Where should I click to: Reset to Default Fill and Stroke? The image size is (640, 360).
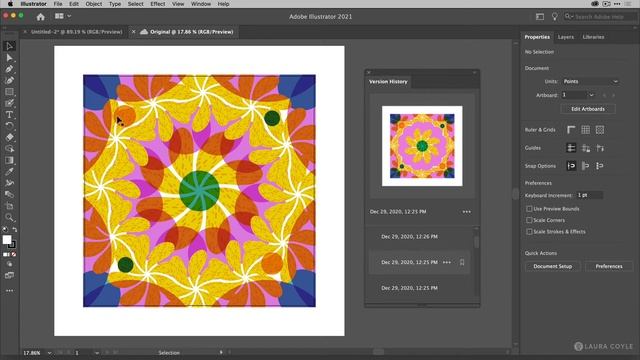click(5, 230)
